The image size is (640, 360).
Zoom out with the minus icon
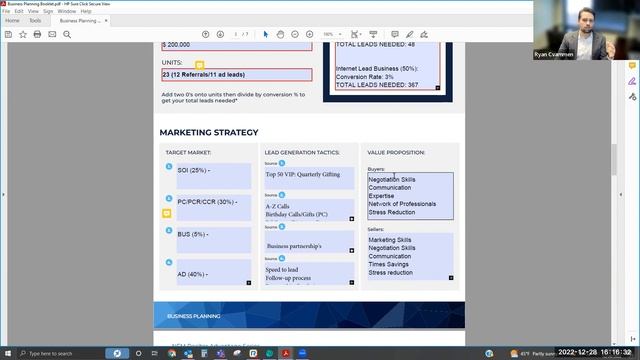coord(295,34)
